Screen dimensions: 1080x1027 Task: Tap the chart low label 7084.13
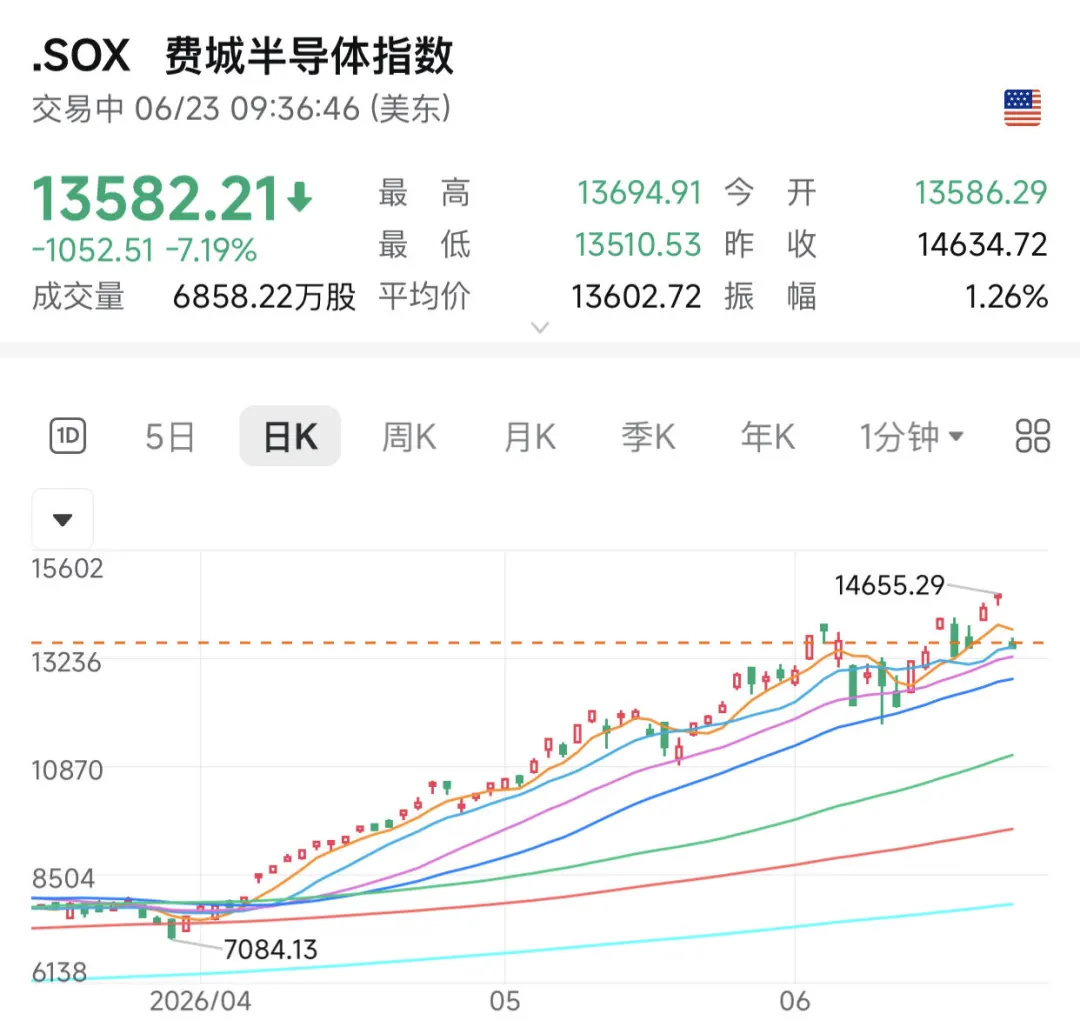tap(271, 950)
